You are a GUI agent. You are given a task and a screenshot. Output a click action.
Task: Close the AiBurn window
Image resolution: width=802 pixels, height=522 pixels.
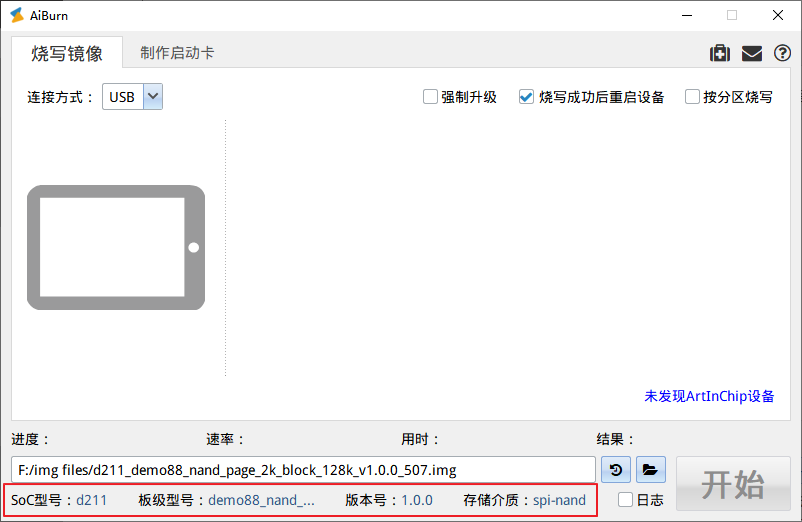point(778,15)
